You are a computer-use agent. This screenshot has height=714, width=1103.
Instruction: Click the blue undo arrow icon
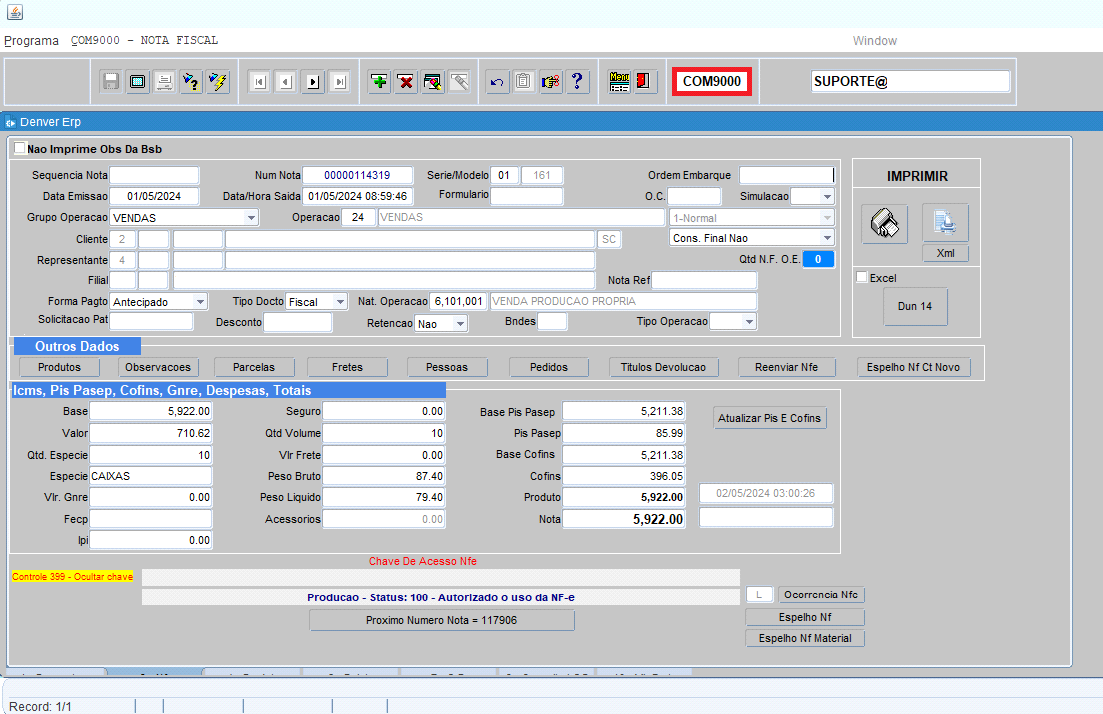497,82
